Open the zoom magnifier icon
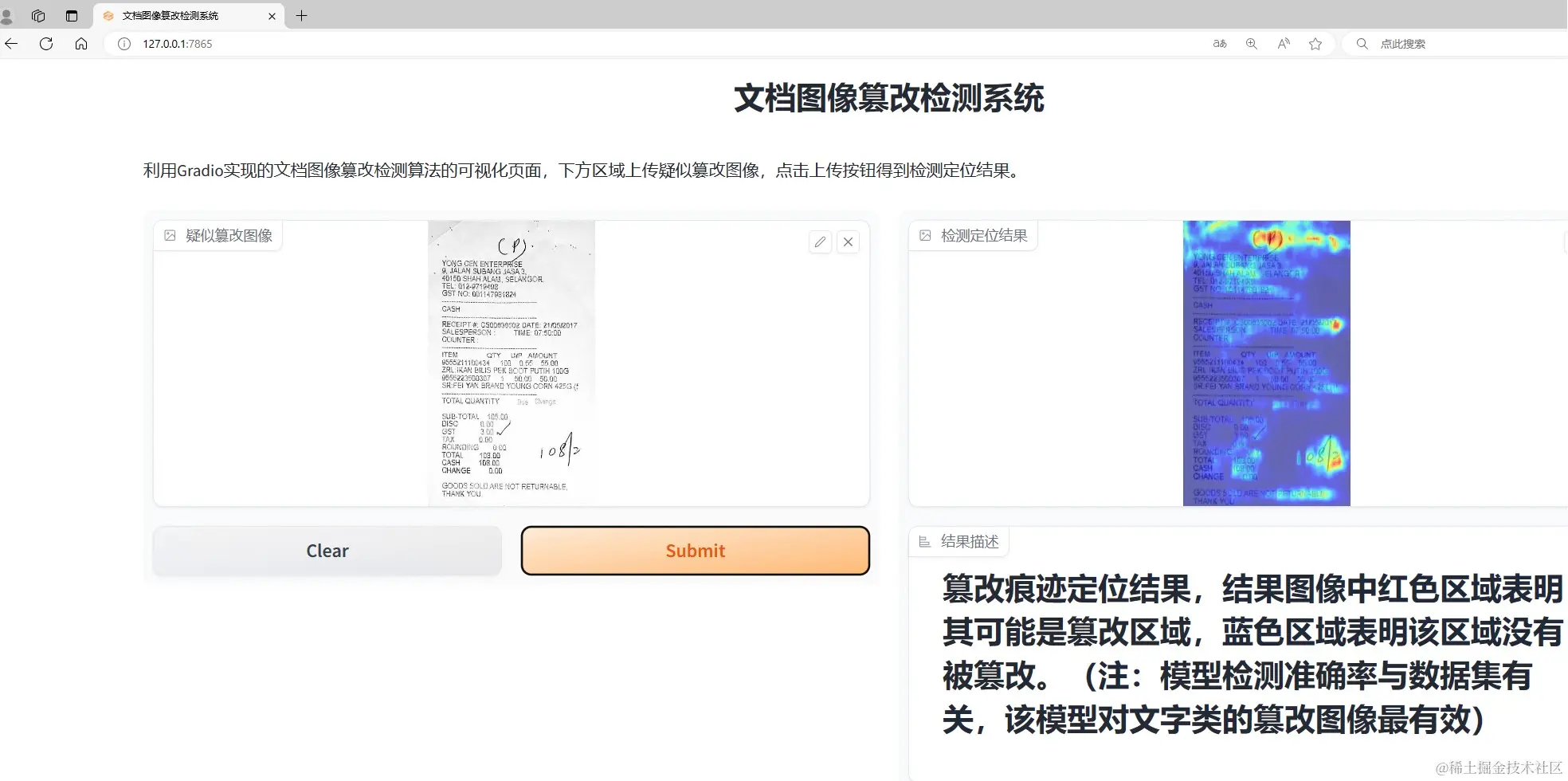This screenshot has width=1568, height=781. coord(1252,44)
